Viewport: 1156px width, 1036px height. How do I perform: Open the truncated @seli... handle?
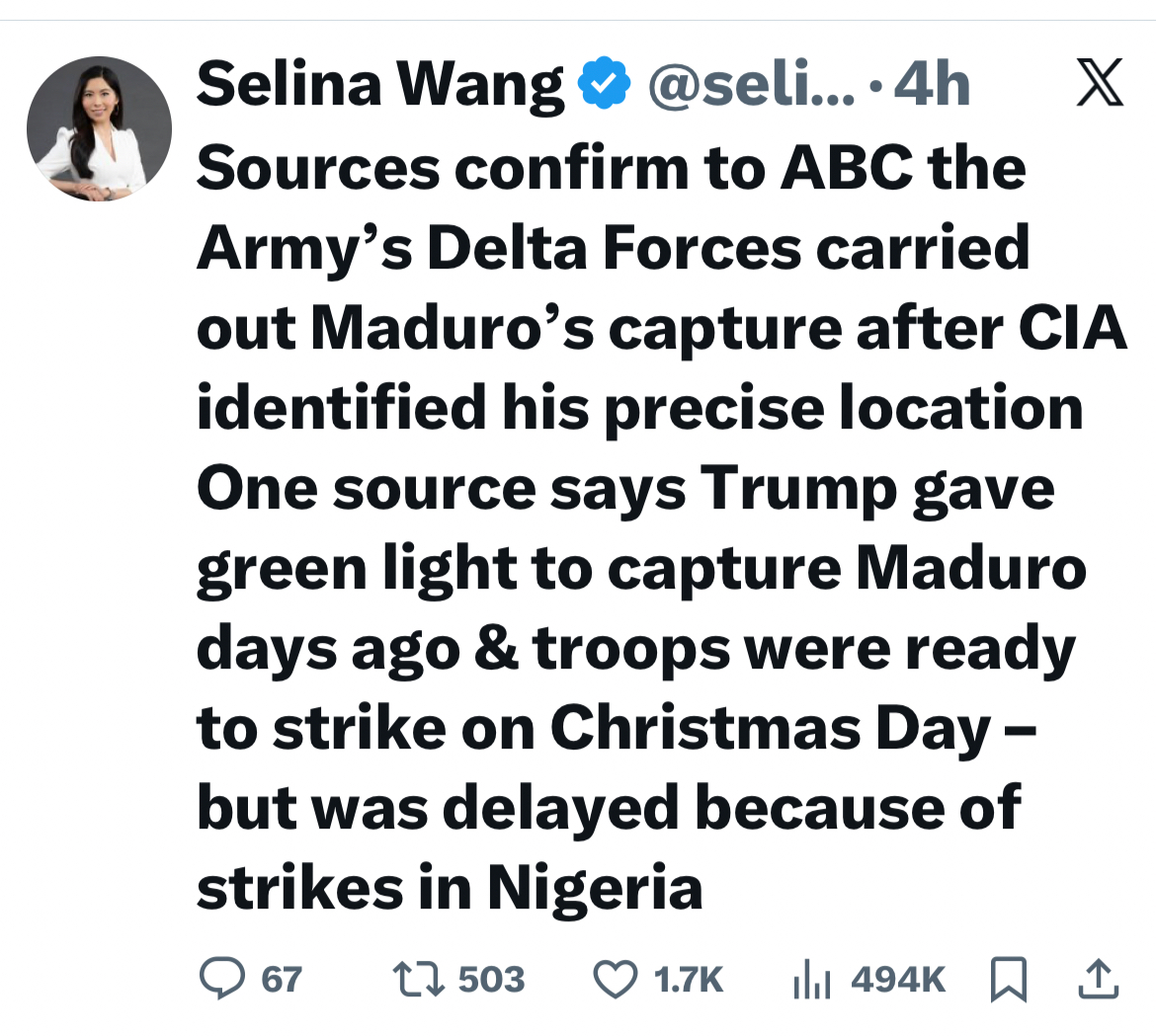pos(752,85)
